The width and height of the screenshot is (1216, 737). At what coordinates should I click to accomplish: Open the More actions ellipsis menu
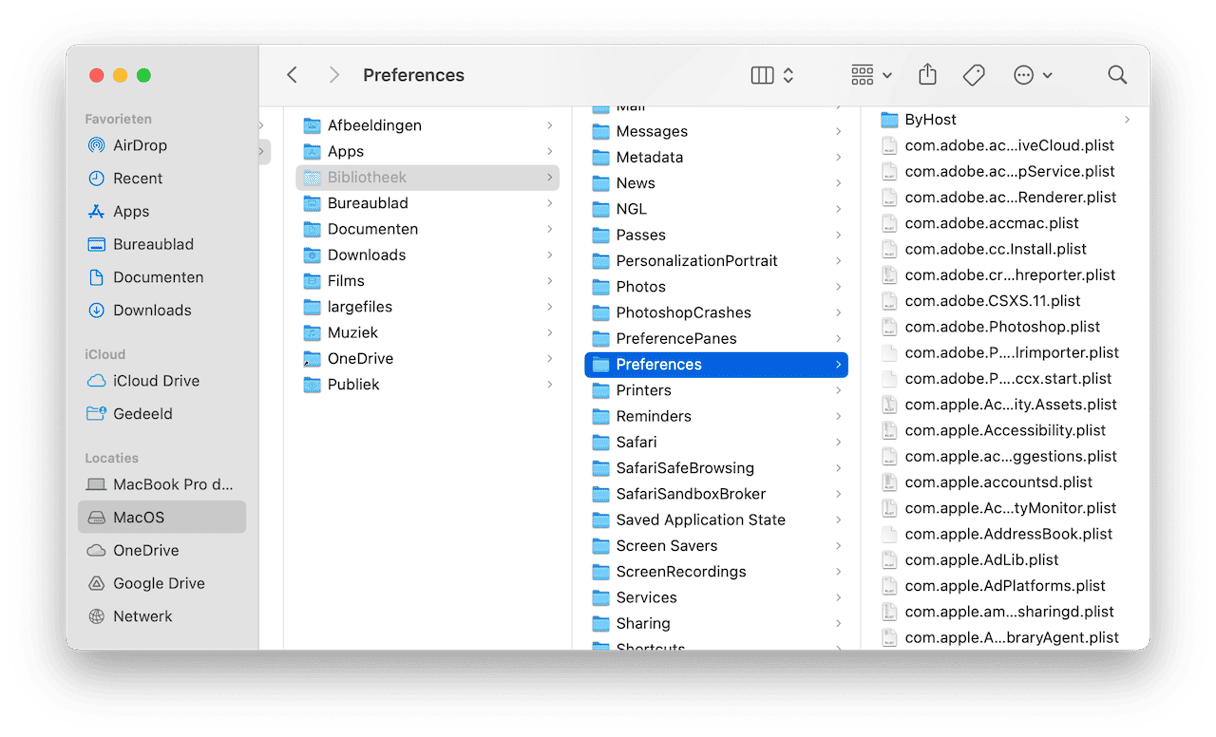(x=1032, y=75)
